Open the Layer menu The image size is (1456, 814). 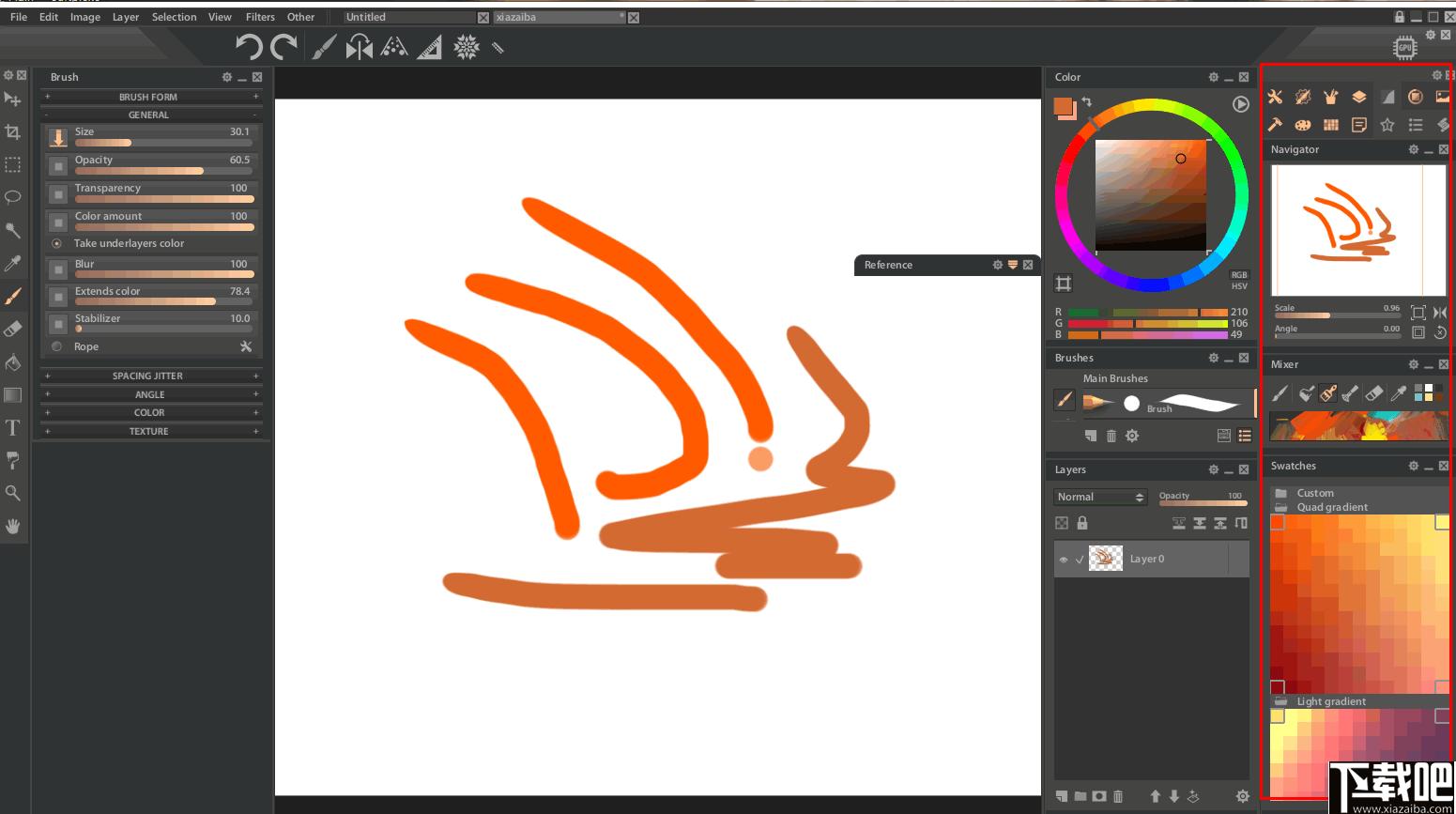point(126,17)
